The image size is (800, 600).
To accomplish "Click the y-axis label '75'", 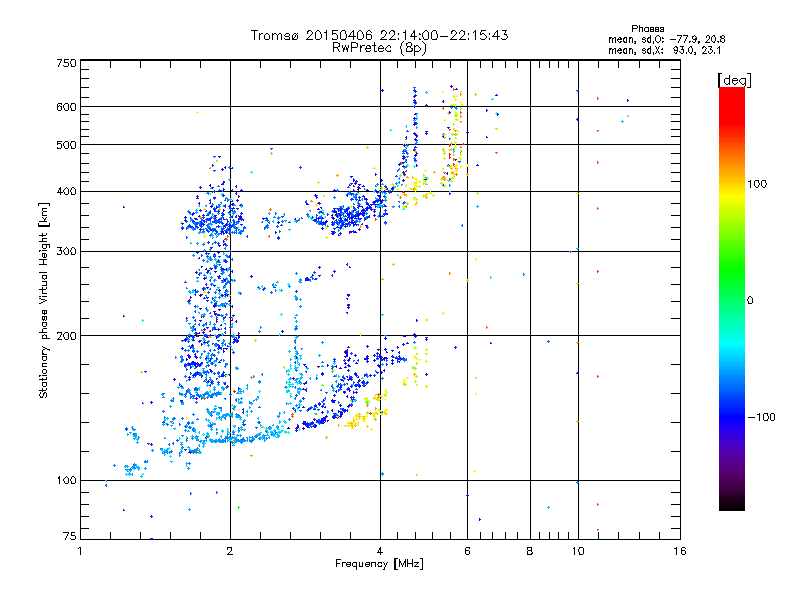I will (x=70, y=536).
